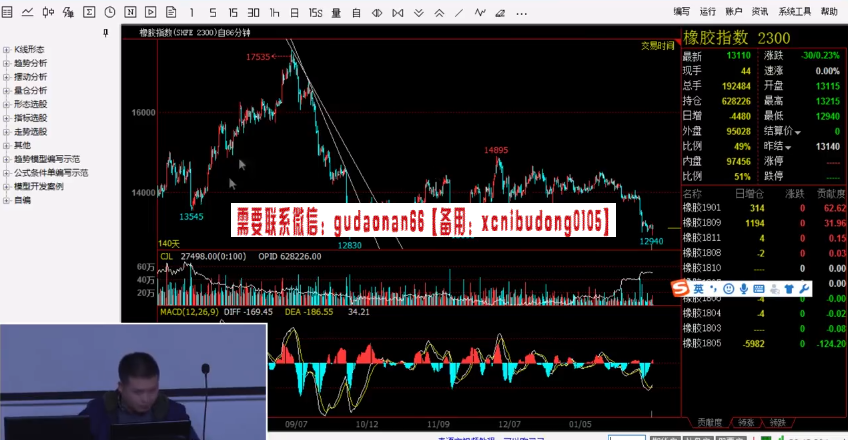Click the 橡胶1809 contract row
This screenshot has height=440, width=848.
[x=701, y=222]
